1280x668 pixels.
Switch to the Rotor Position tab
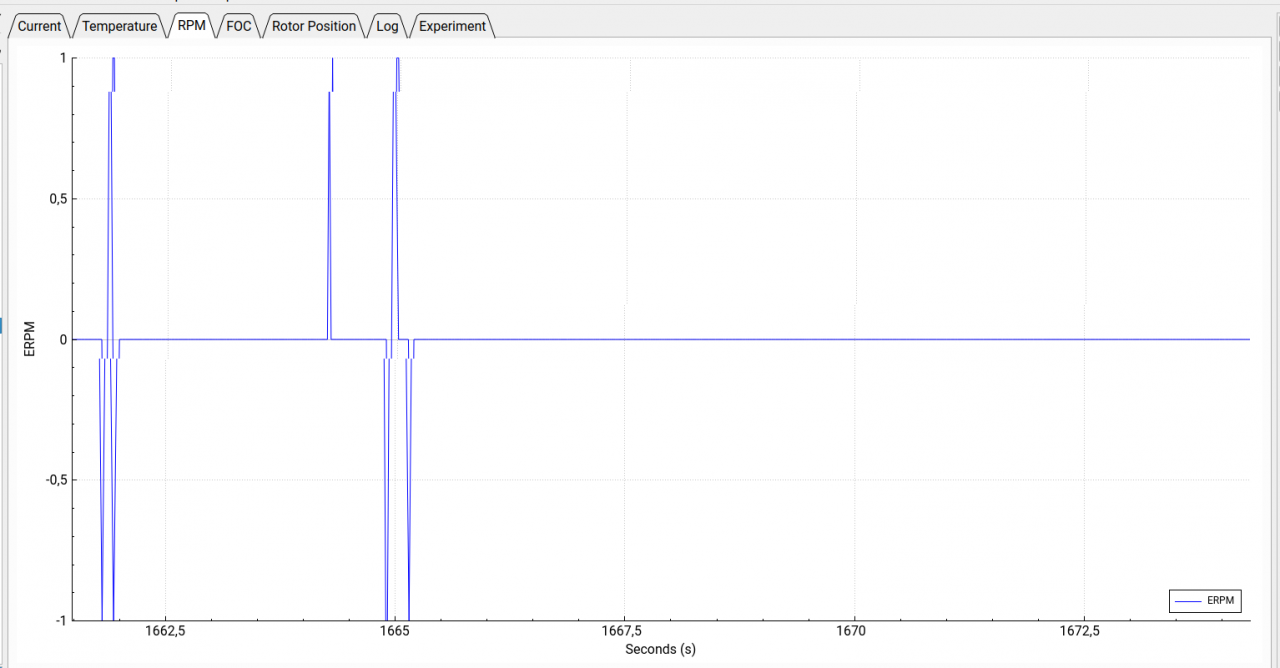click(x=314, y=26)
